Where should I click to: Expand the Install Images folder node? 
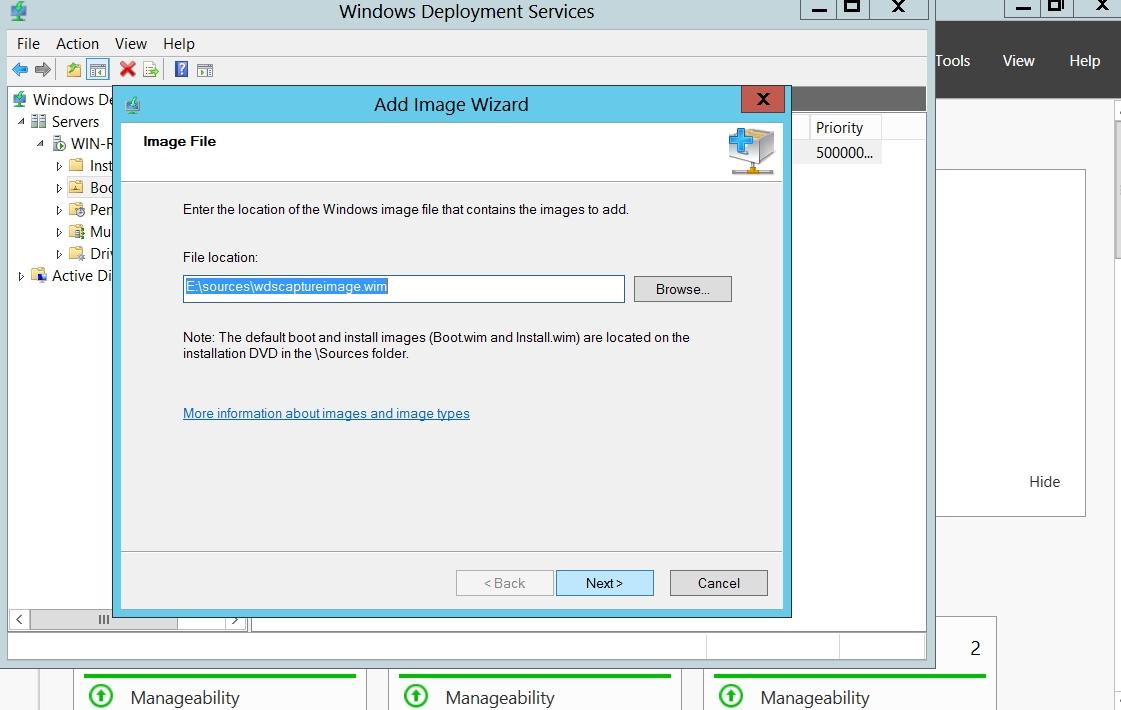(59, 166)
